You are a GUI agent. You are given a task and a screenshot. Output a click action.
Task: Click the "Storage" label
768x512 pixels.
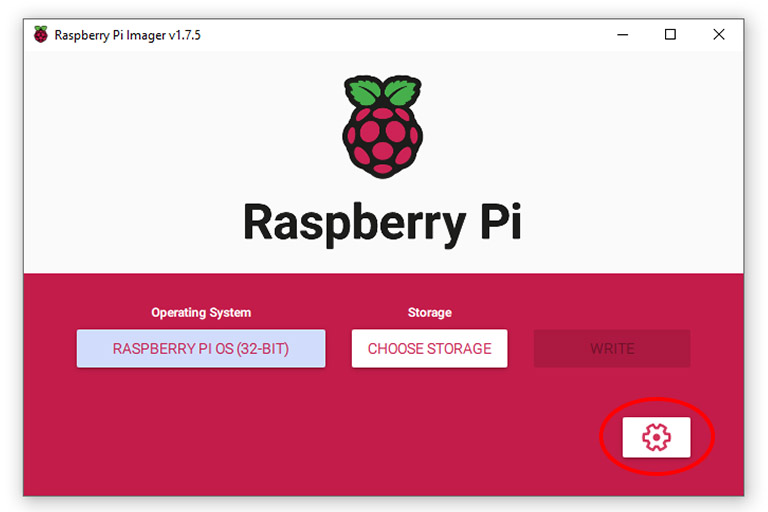click(430, 313)
